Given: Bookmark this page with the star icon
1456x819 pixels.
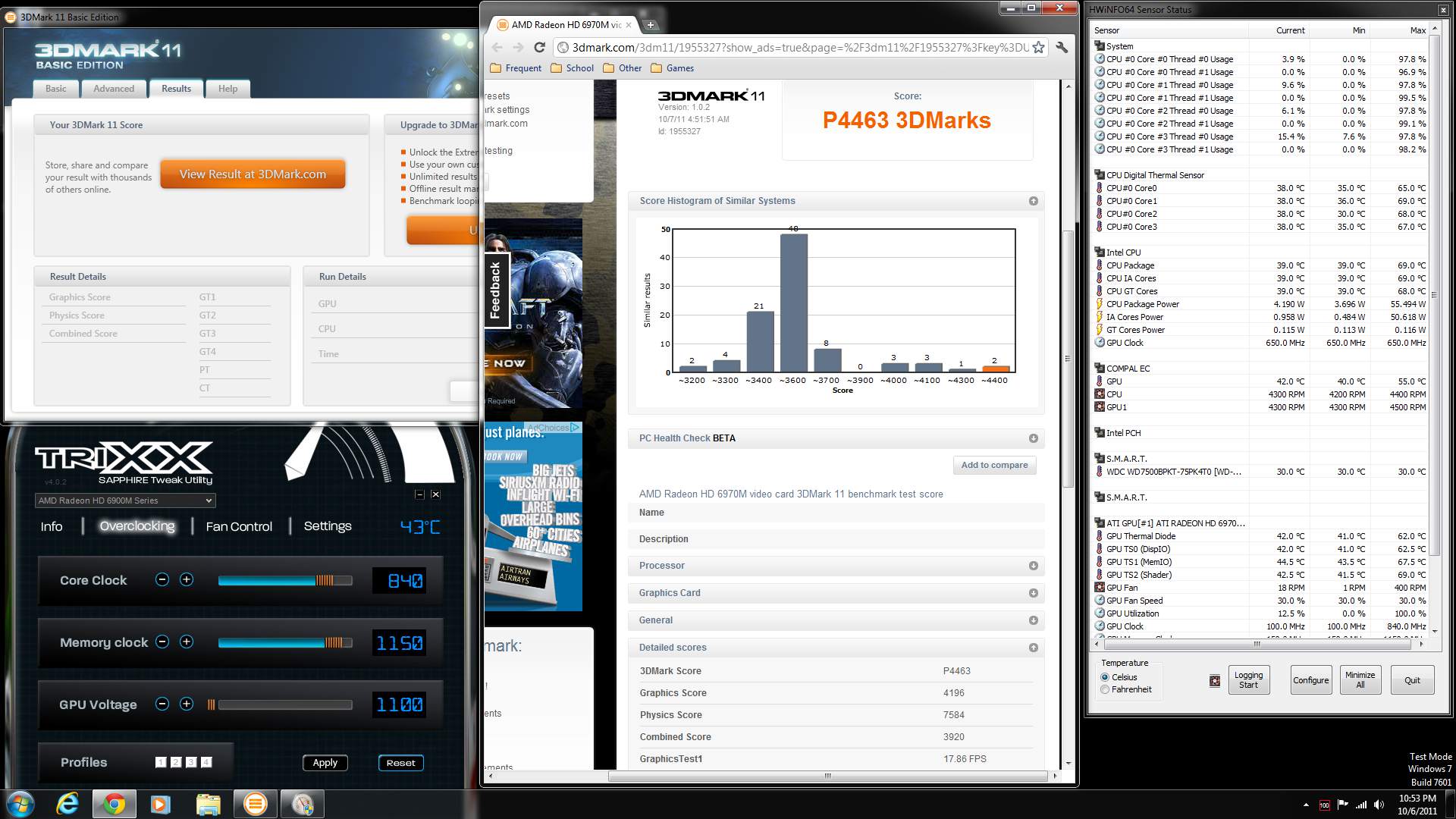Looking at the screenshot, I should tap(1038, 47).
